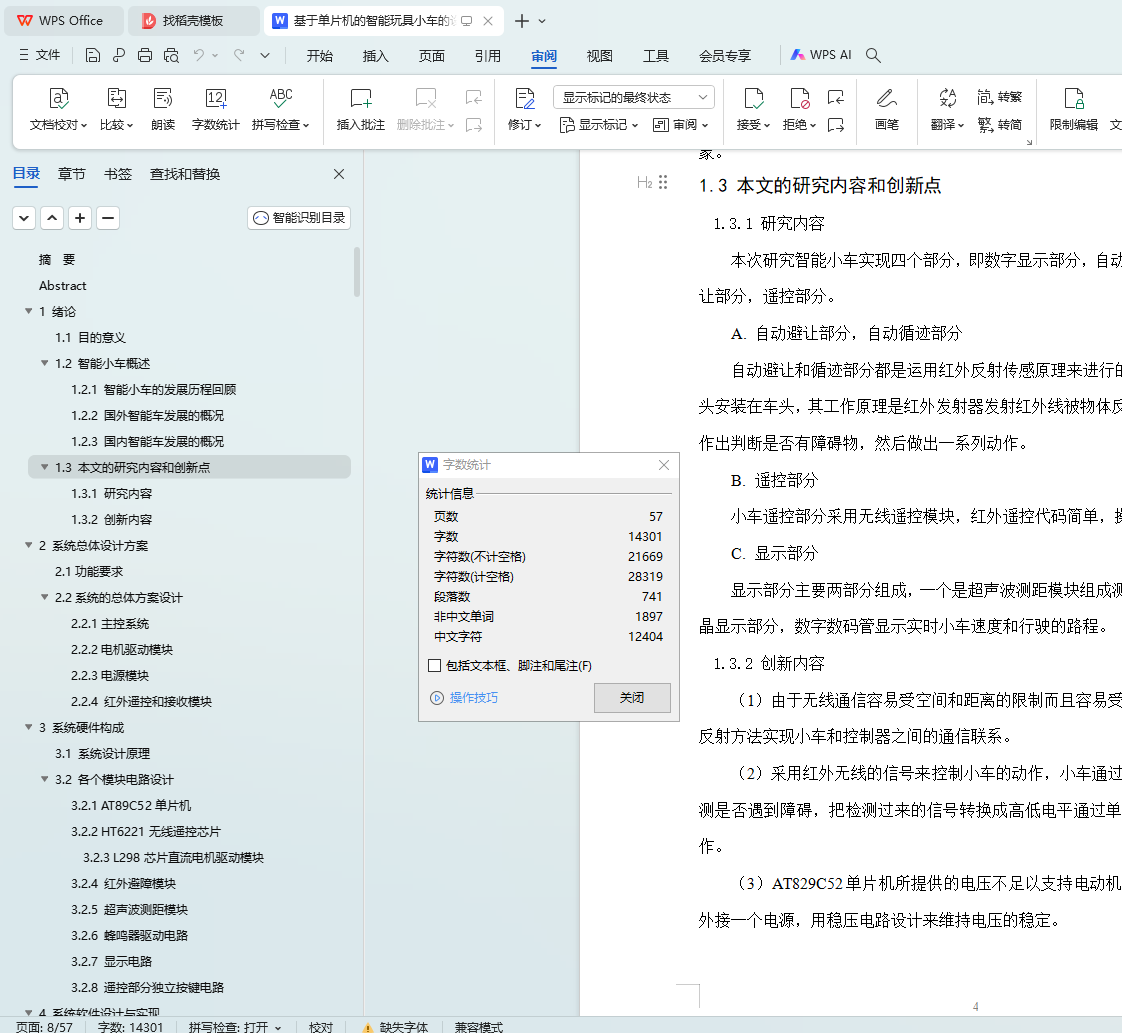This screenshot has height=1033, width=1122.
Task: Open the 文档校对 proofreading tool
Action: (58, 109)
